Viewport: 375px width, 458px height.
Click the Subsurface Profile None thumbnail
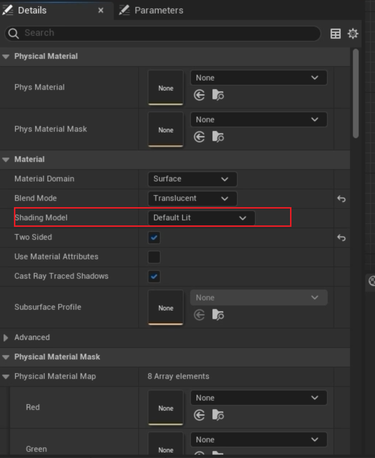[x=166, y=308]
